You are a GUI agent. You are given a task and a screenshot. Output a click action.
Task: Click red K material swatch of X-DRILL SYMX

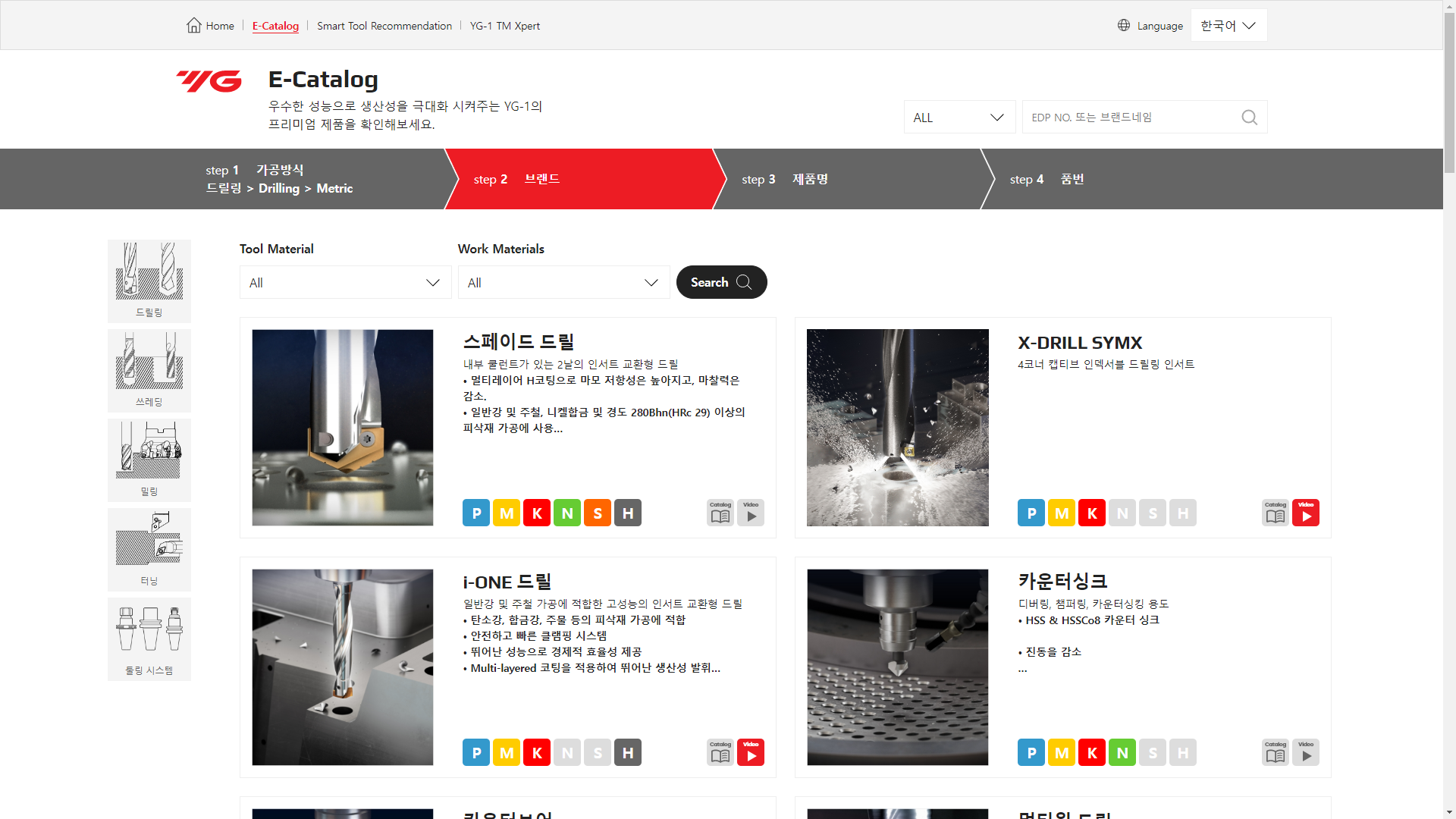click(x=1092, y=513)
